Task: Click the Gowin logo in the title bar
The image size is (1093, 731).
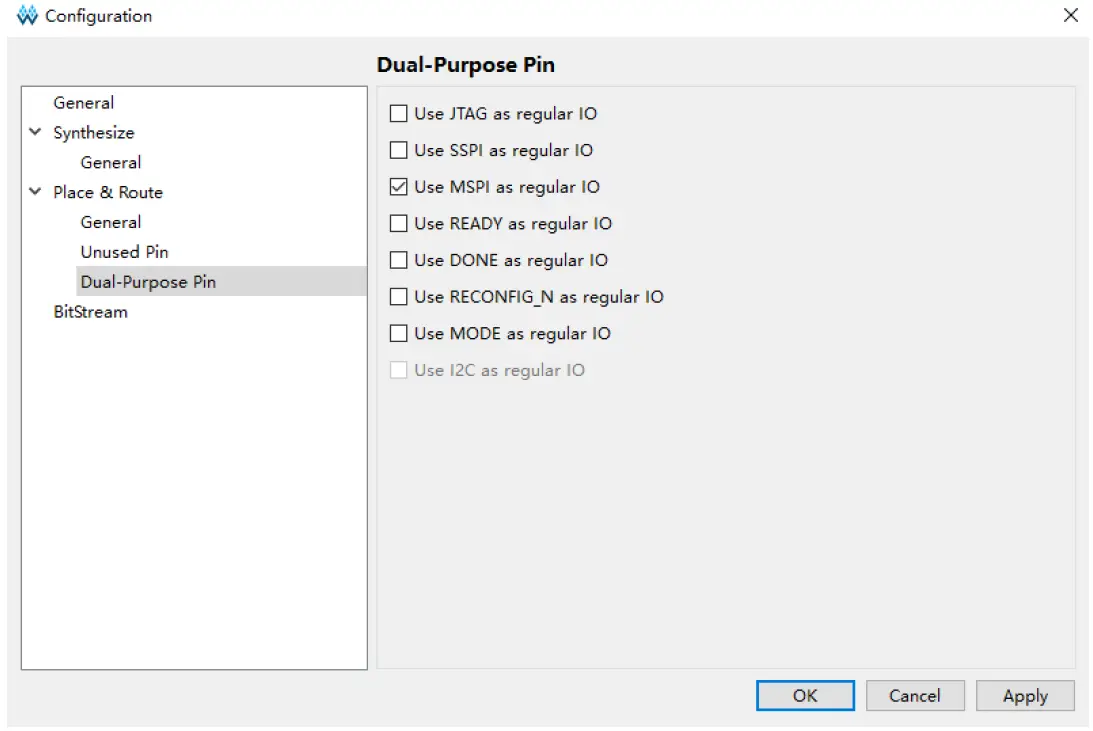Action: tap(27, 15)
